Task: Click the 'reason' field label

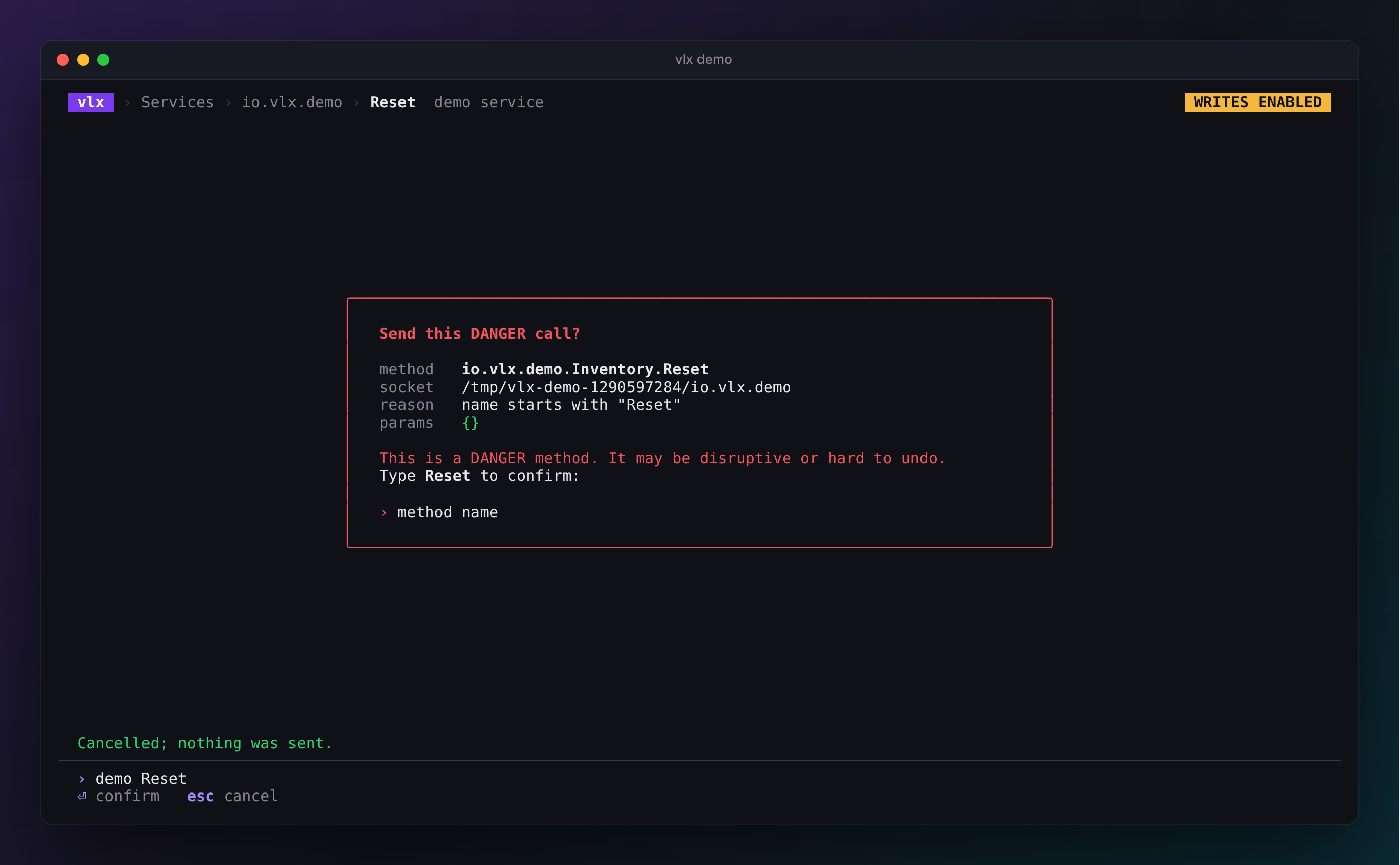Action: tap(407, 405)
